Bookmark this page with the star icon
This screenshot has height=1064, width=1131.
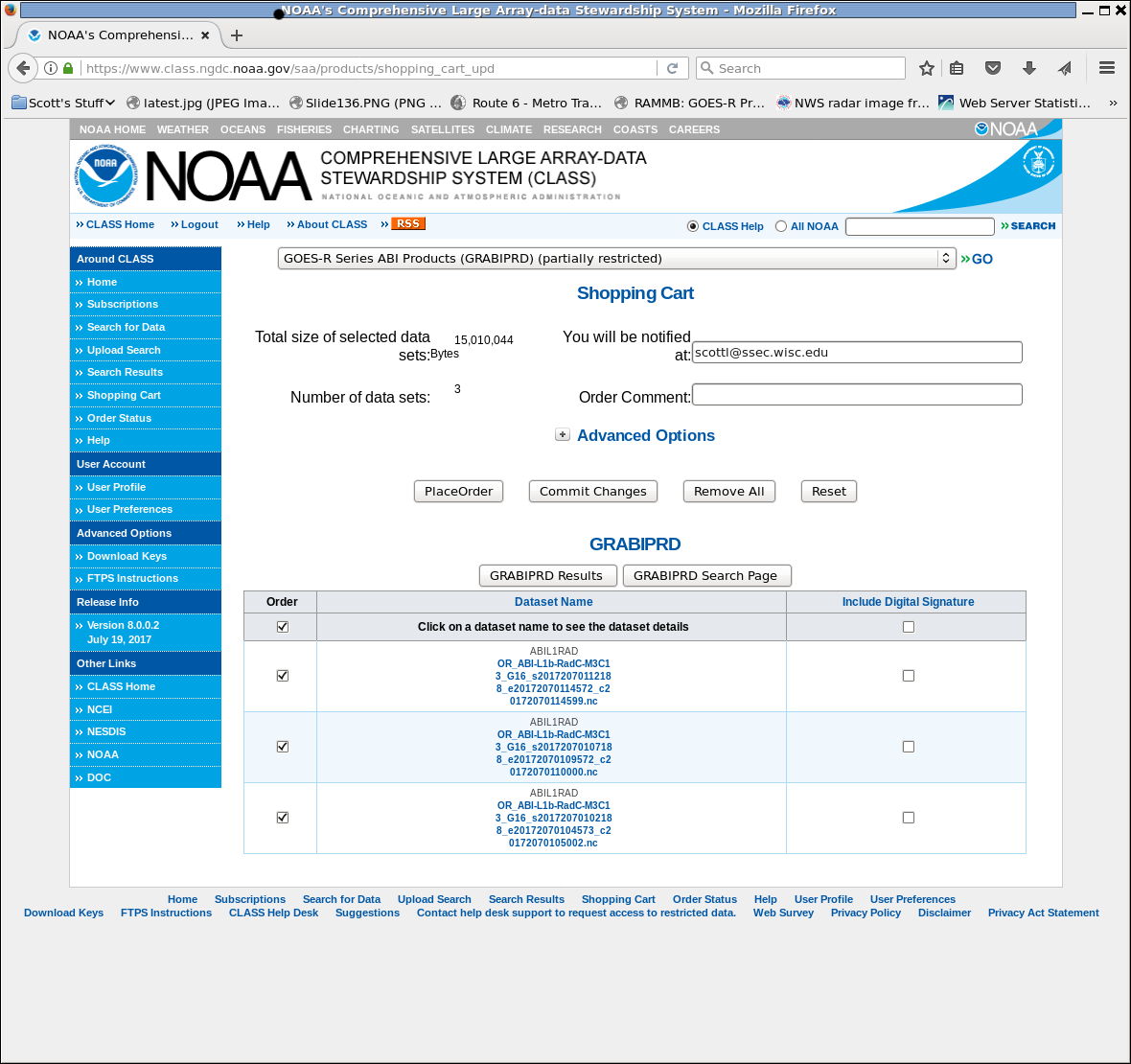pyautogui.click(x=927, y=68)
